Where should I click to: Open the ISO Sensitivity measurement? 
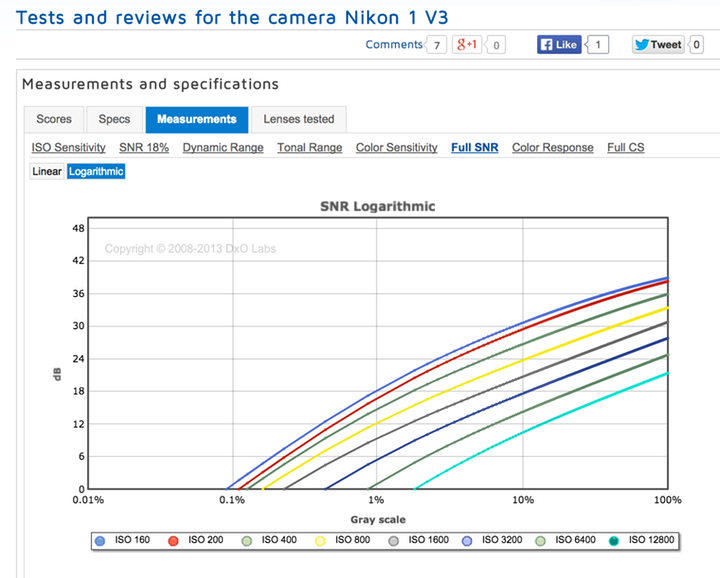click(68, 148)
